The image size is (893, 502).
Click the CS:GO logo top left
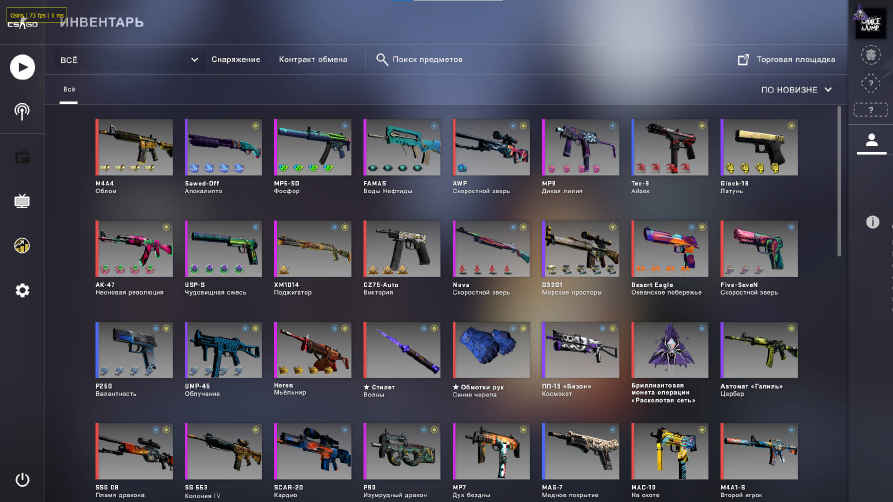coord(22,23)
